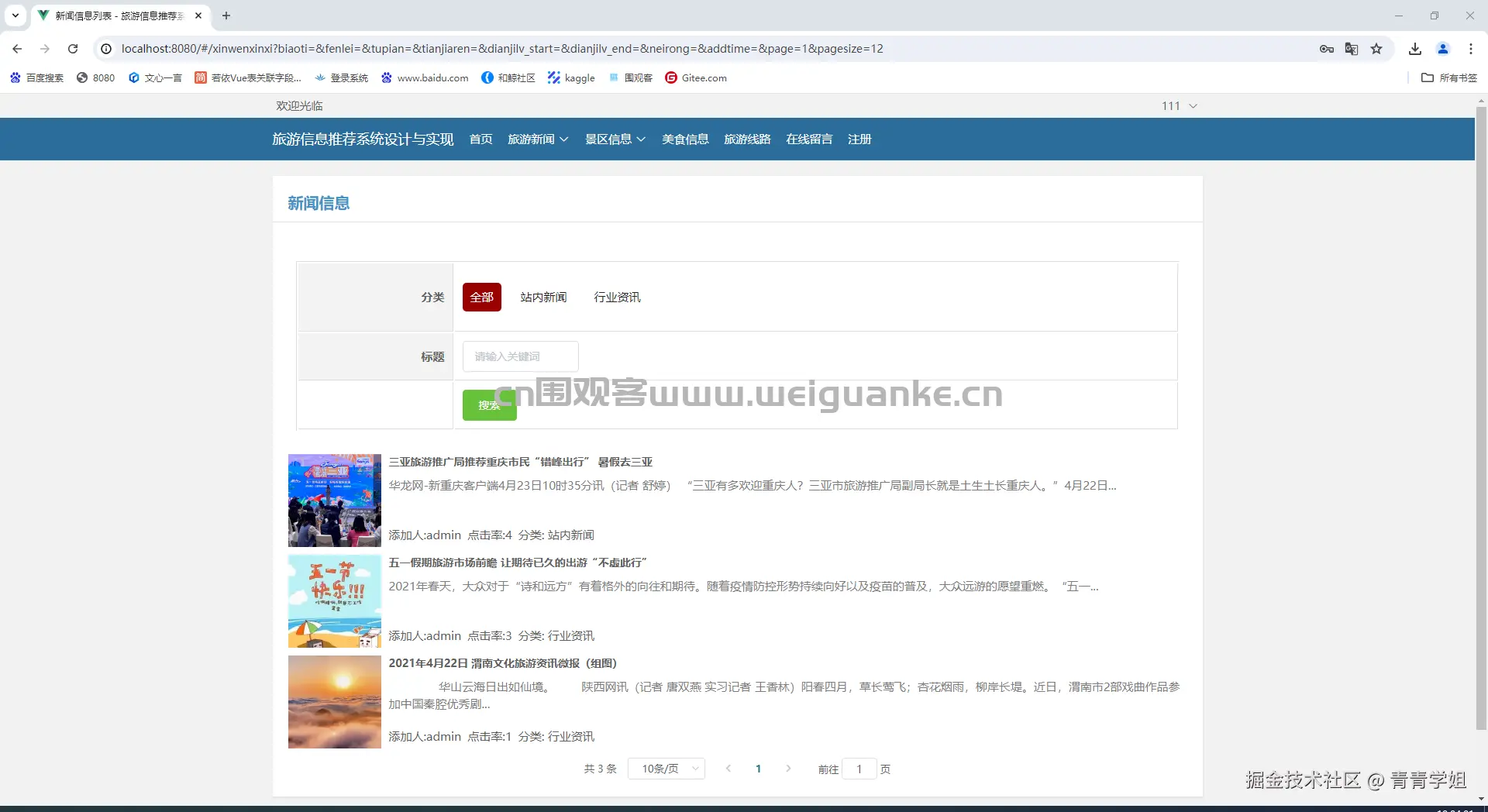Click the browser forward arrow
The image size is (1488, 812).
(45, 49)
